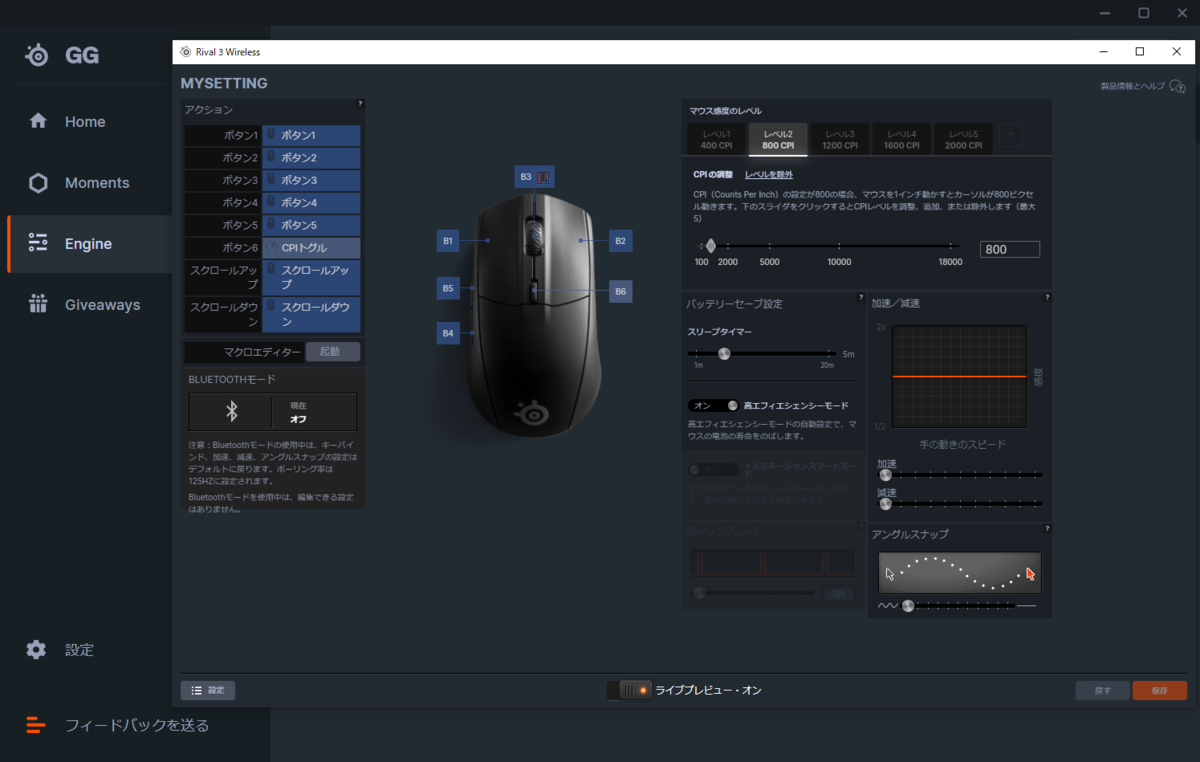Image resolution: width=1200 pixels, height=762 pixels.
Task: Toggle the イルミネーションスマートモード switch
Action: [713, 469]
